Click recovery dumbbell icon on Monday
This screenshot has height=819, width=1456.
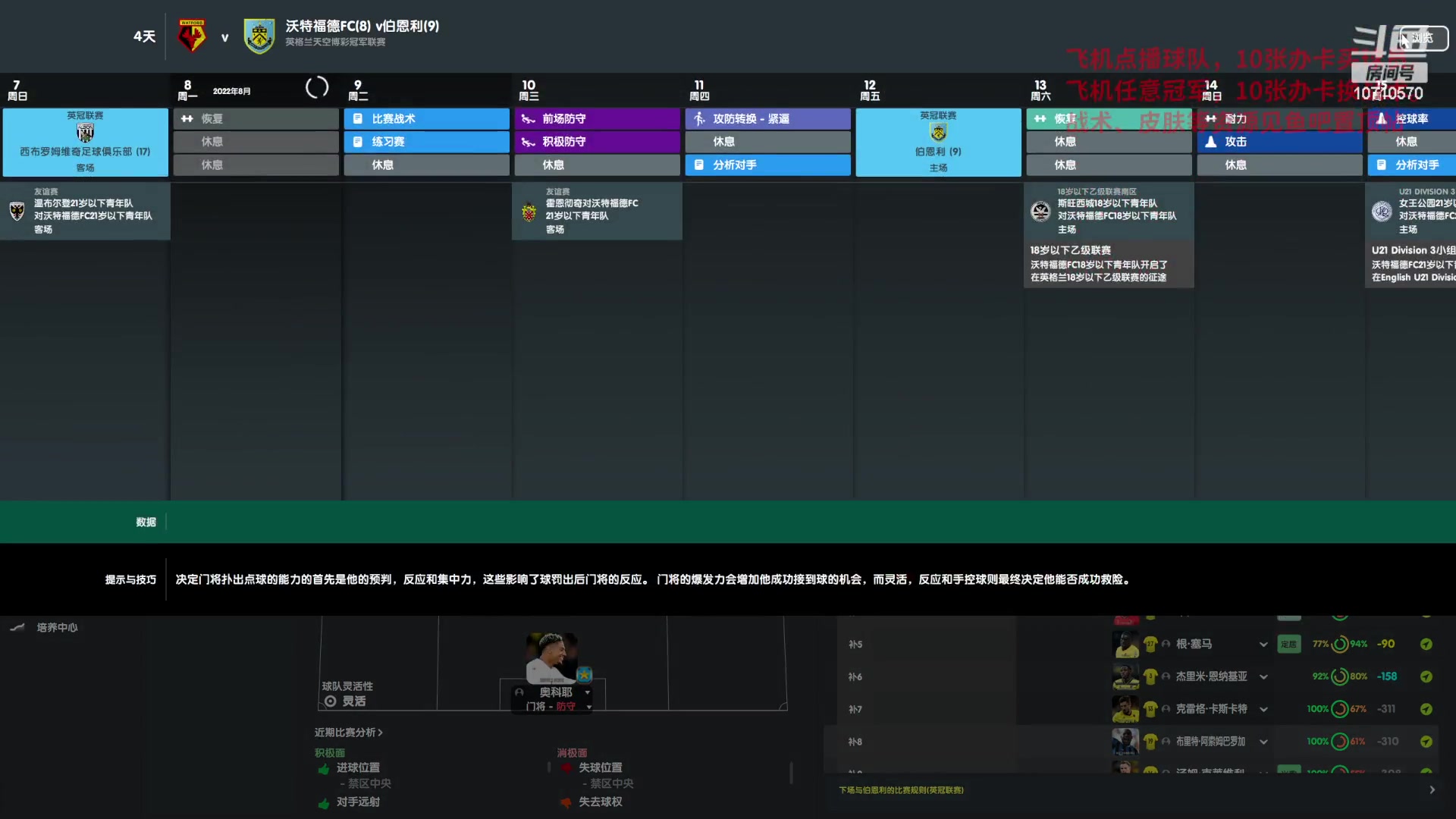coord(187,118)
